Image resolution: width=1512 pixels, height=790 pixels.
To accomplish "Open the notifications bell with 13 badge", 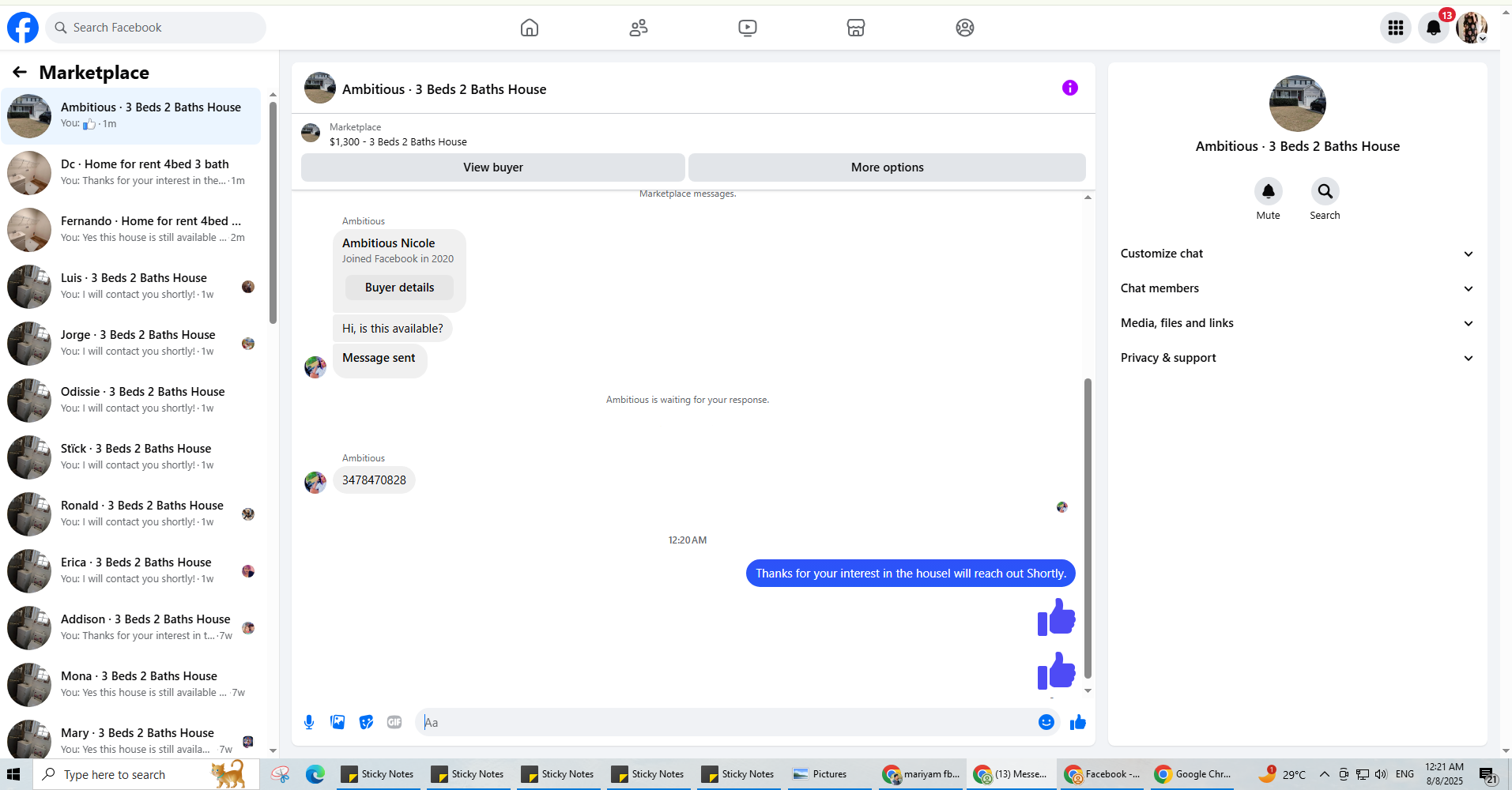I will coord(1434,28).
